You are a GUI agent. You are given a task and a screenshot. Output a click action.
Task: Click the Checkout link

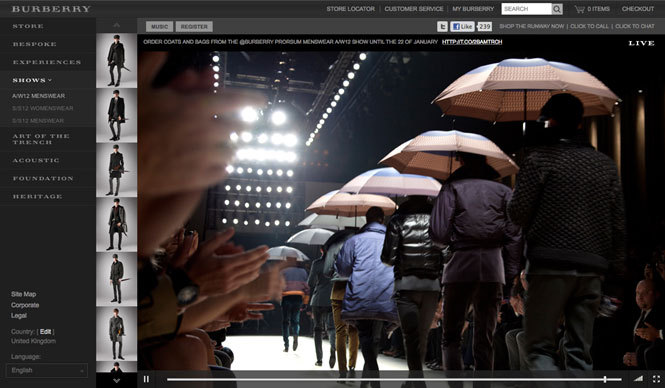click(x=638, y=9)
